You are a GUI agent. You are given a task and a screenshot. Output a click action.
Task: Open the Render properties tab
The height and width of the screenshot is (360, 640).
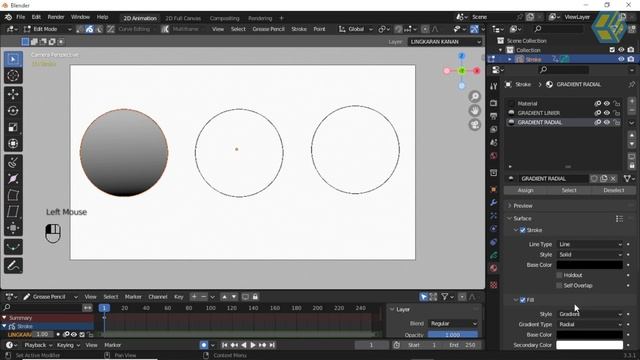pyautogui.click(x=493, y=103)
